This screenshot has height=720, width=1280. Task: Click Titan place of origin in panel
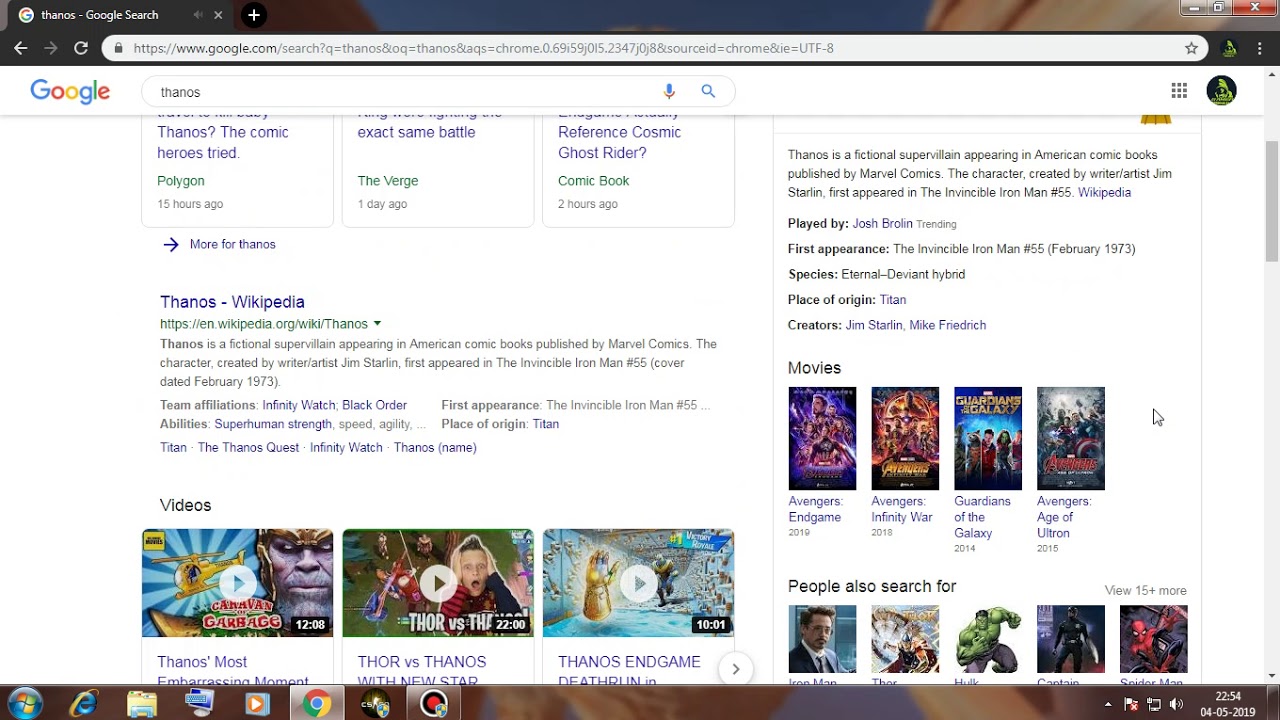pyautogui.click(x=892, y=299)
